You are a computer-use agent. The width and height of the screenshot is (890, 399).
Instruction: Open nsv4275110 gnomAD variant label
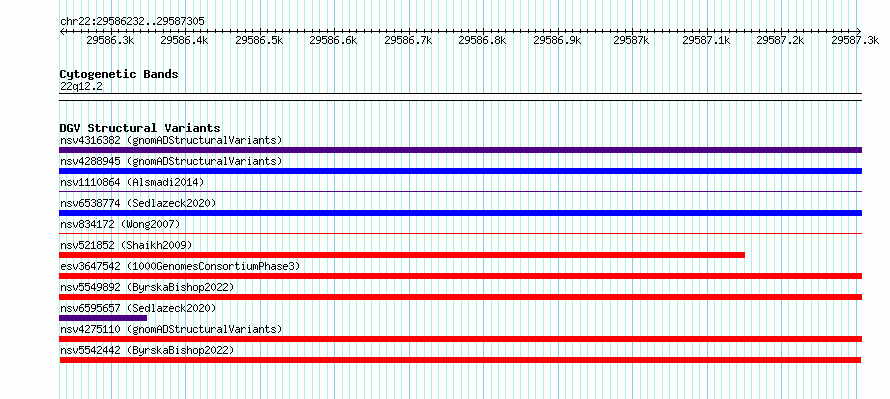pyautogui.click(x=171, y=329)
